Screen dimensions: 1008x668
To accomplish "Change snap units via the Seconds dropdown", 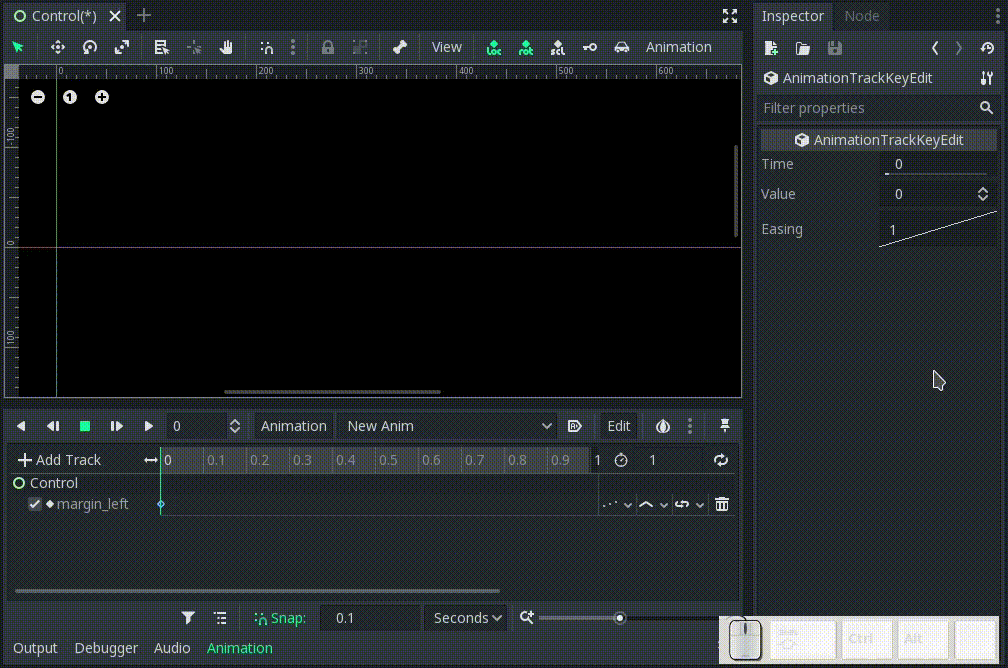I will click(465, 618).
